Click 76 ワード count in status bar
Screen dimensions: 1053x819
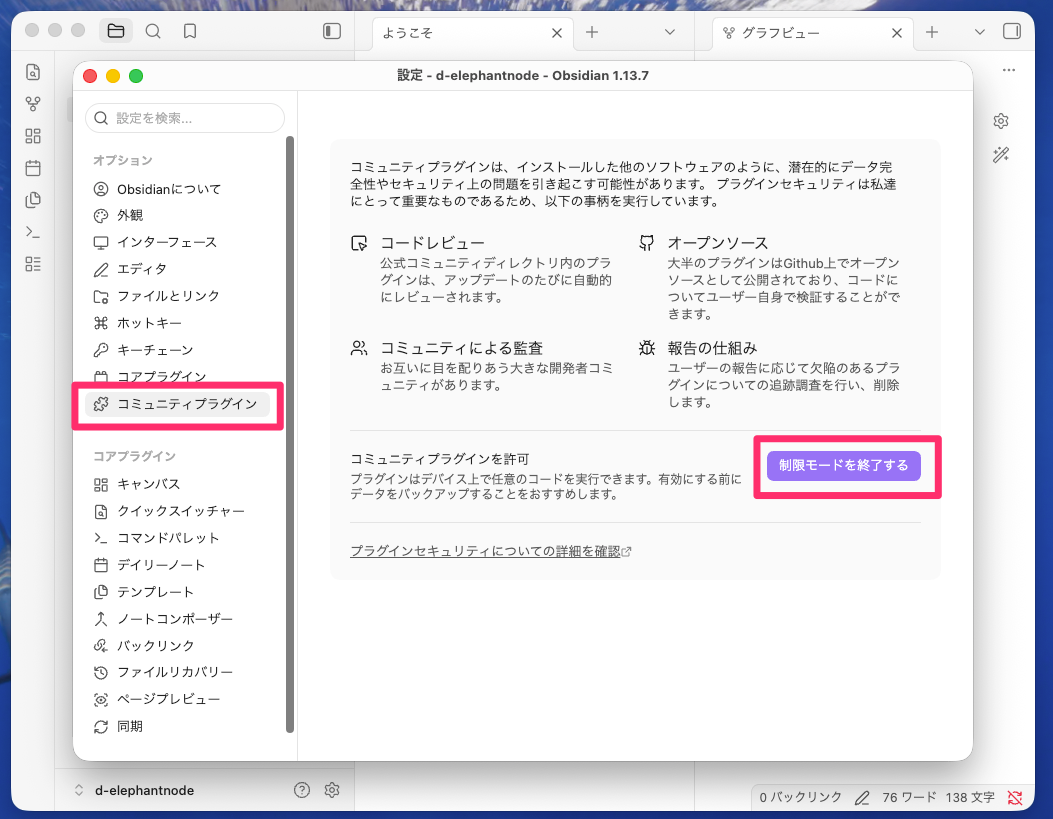pyautogui.click(x=909, y=798)
